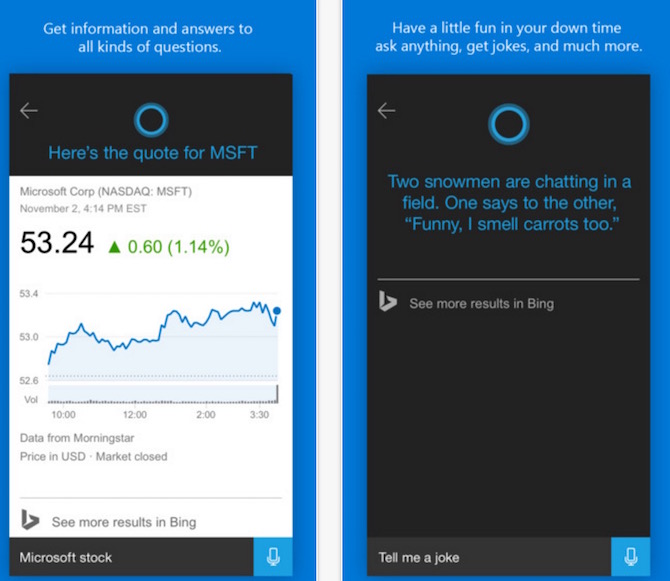Tap the microphone beside "Tell me a joke"

pyautogui.click(x=631, y=557)
